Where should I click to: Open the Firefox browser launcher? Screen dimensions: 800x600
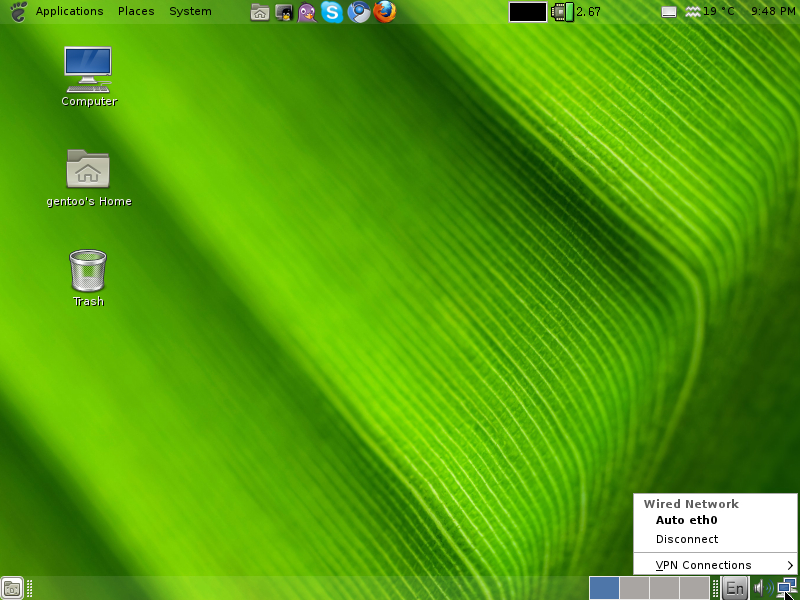pos(385,12)
